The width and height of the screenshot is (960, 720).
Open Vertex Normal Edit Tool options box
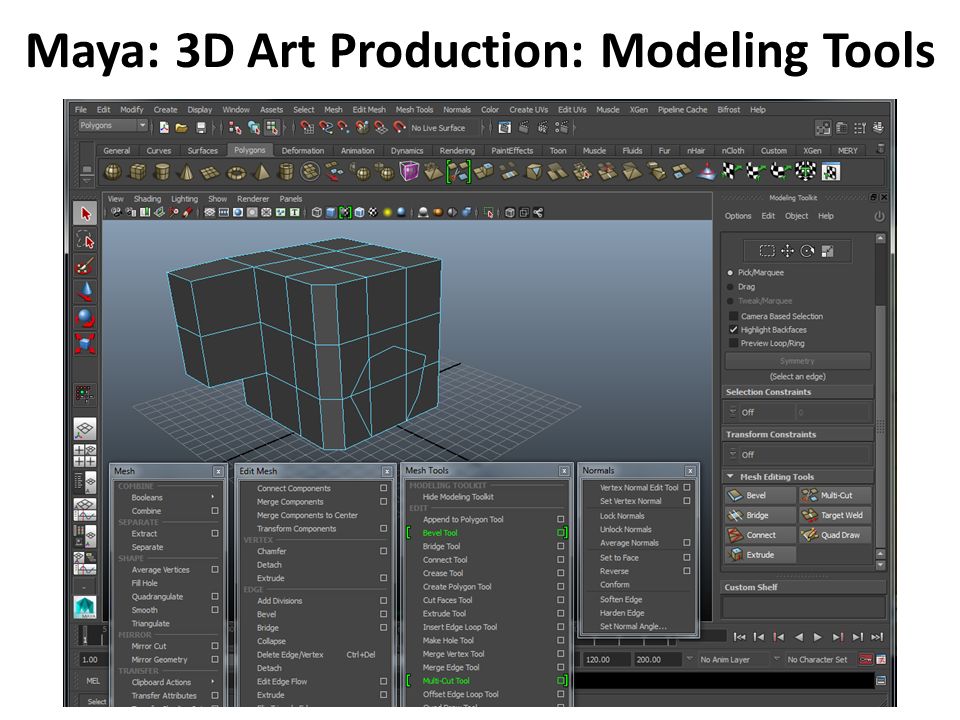point(687,487)
